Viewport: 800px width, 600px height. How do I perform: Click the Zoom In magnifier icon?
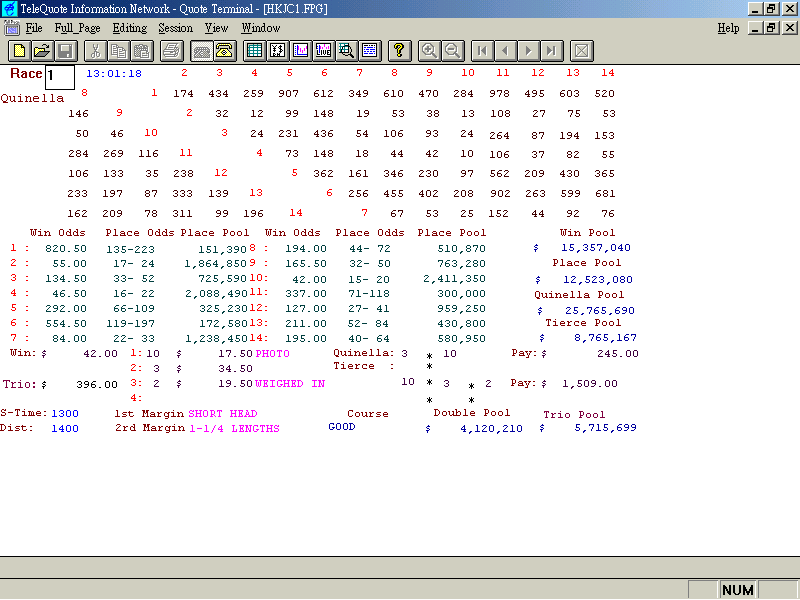(x=429, y=51)
